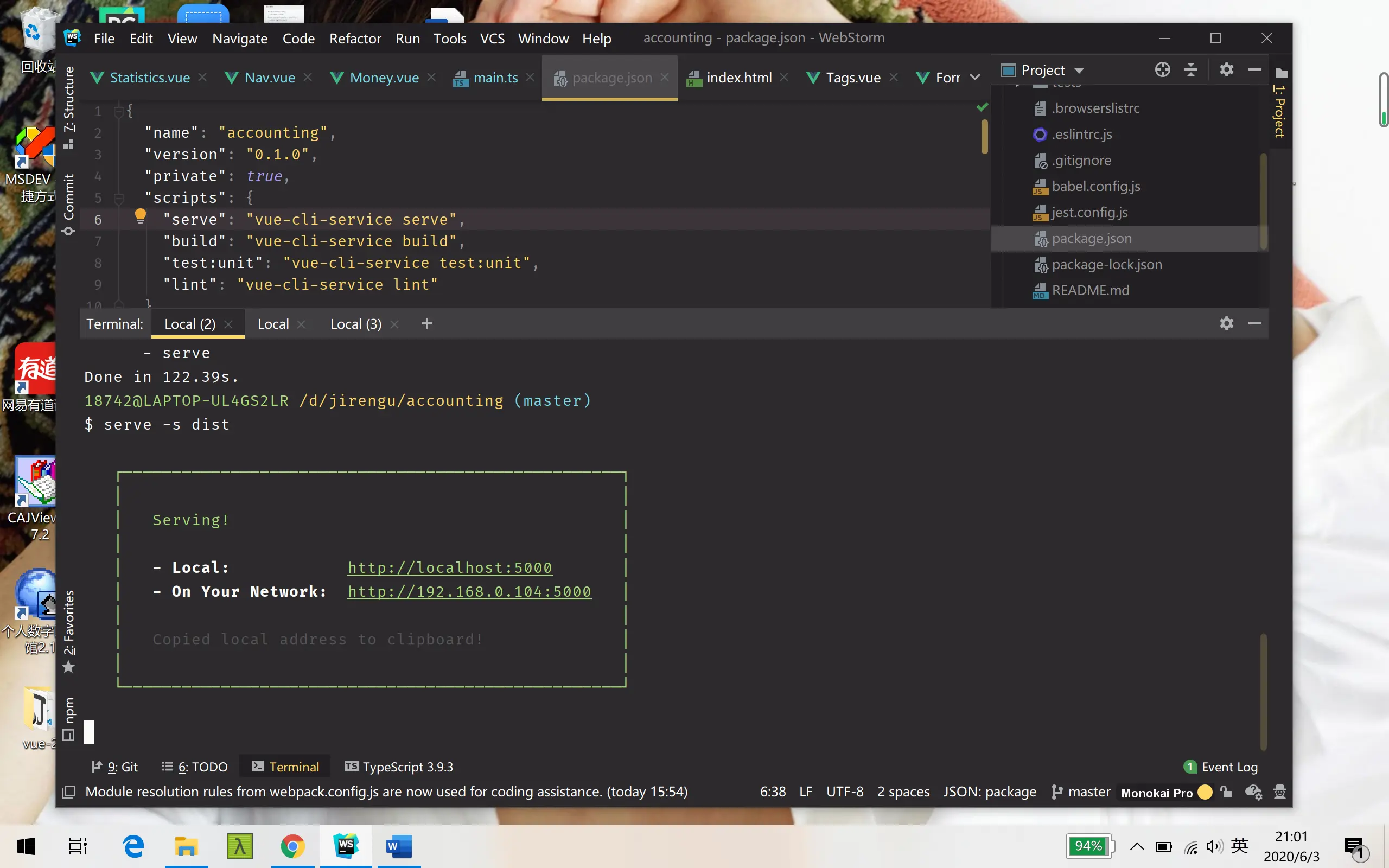Click the locate-in-project crosshair icon
Viewport: 1389px width, 868px height.
coord(1162,70)
